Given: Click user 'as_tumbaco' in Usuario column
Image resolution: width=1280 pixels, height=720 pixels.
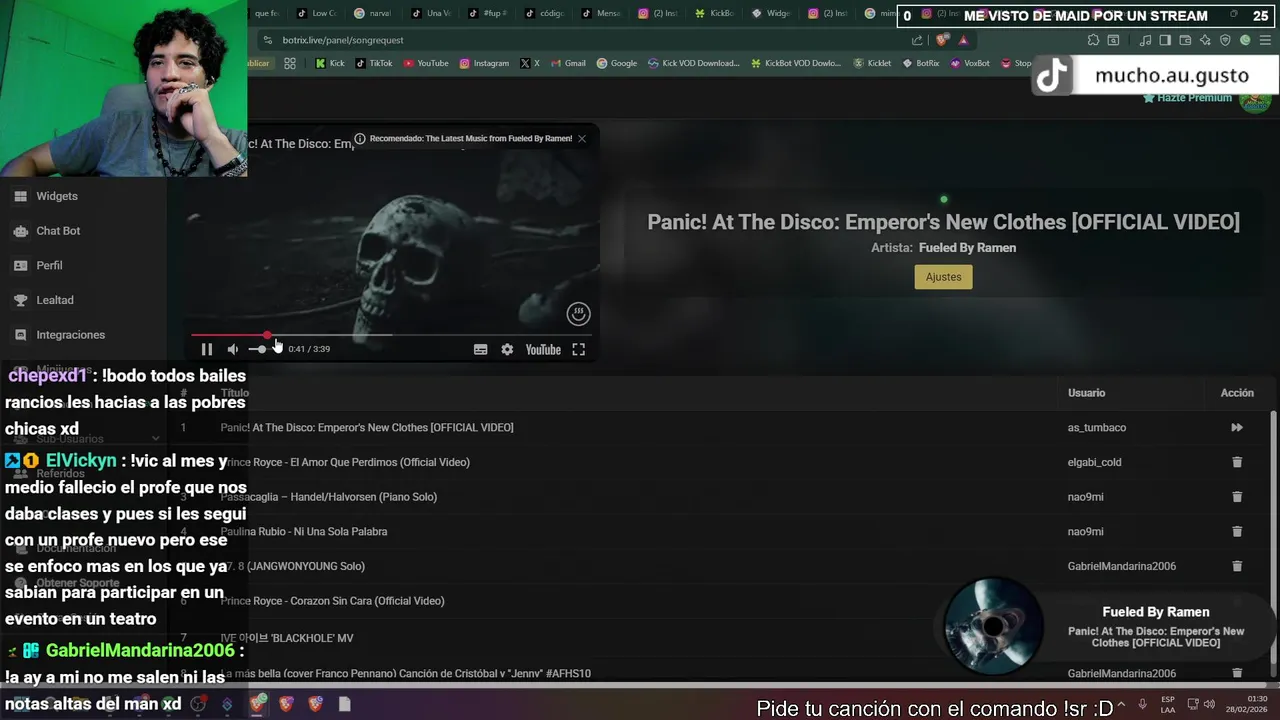Looking at the screenshot, I should (x=1097, y=427).
